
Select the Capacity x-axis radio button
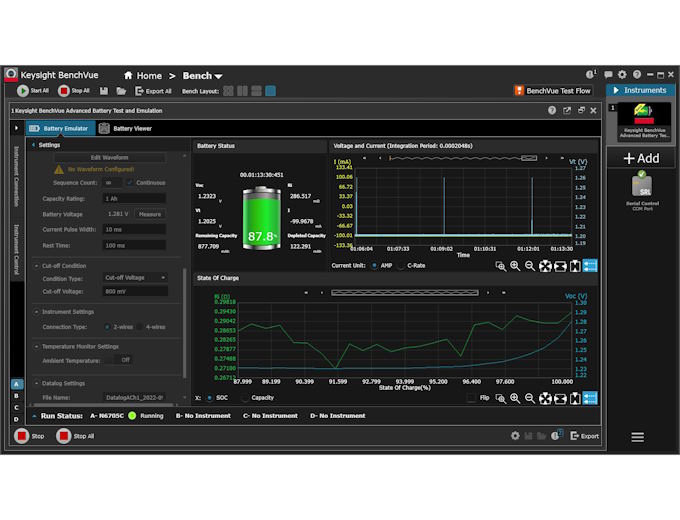(x=245, y=398)
